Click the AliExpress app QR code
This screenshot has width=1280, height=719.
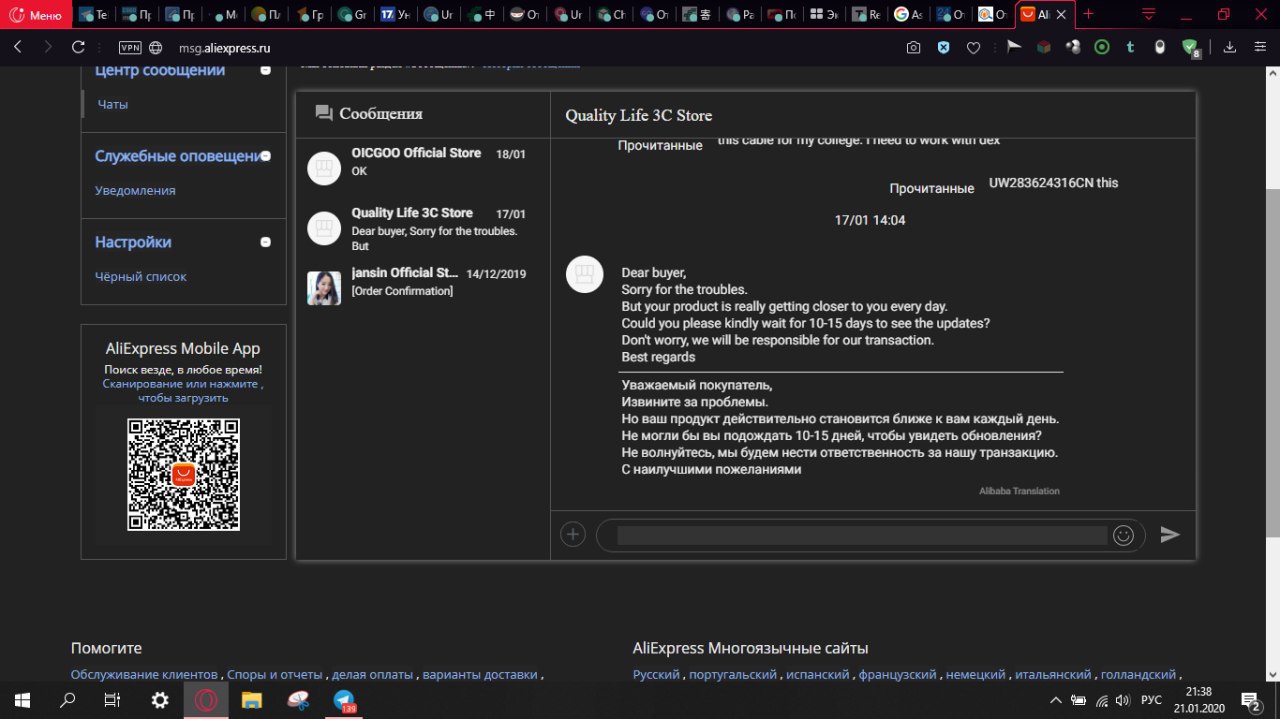183,474
